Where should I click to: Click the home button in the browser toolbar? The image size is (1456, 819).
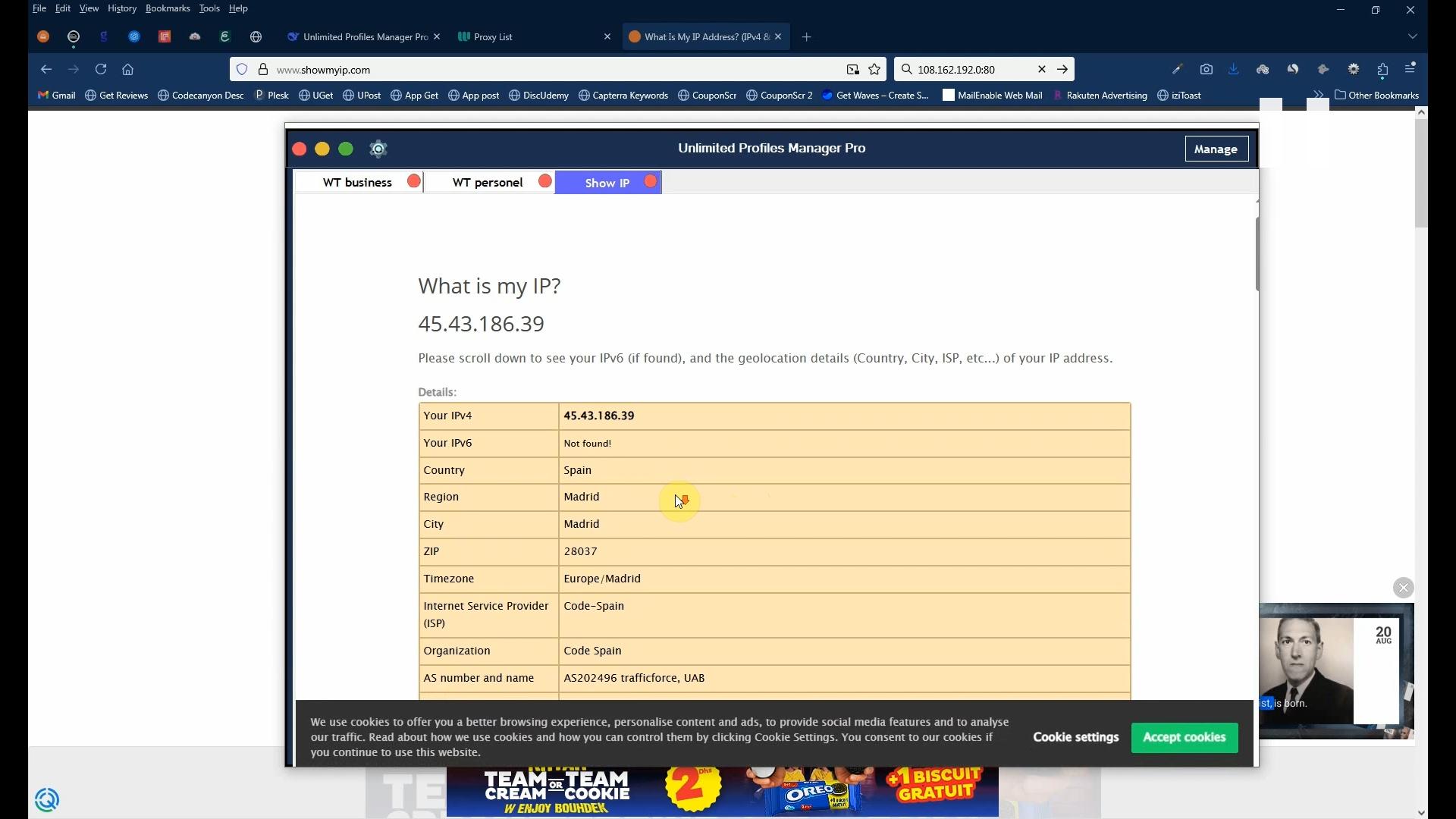pyautogui.click(x=127, y=69)
